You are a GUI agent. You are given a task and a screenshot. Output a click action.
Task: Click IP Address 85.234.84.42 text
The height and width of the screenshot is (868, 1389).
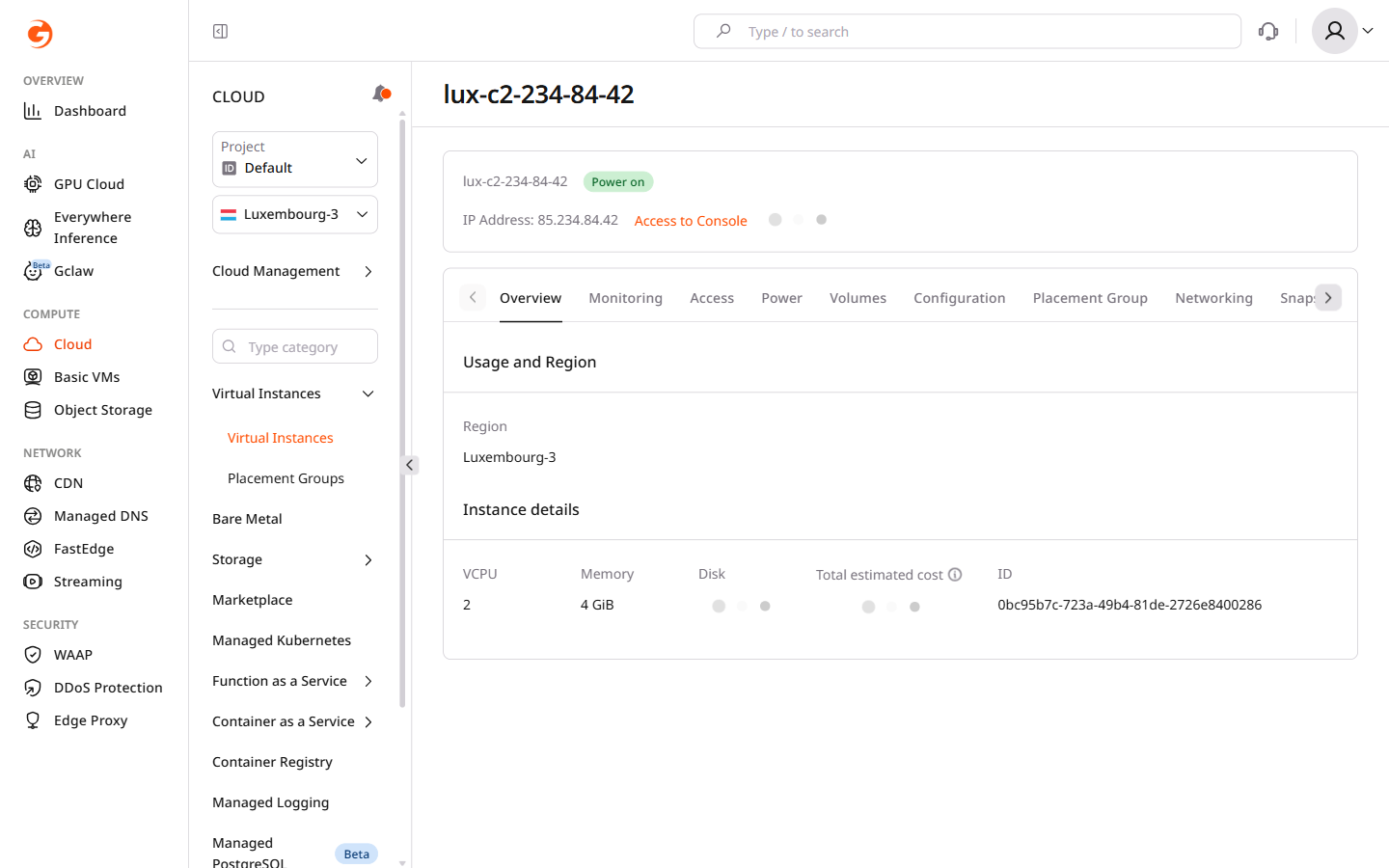[x=540, y=220]
